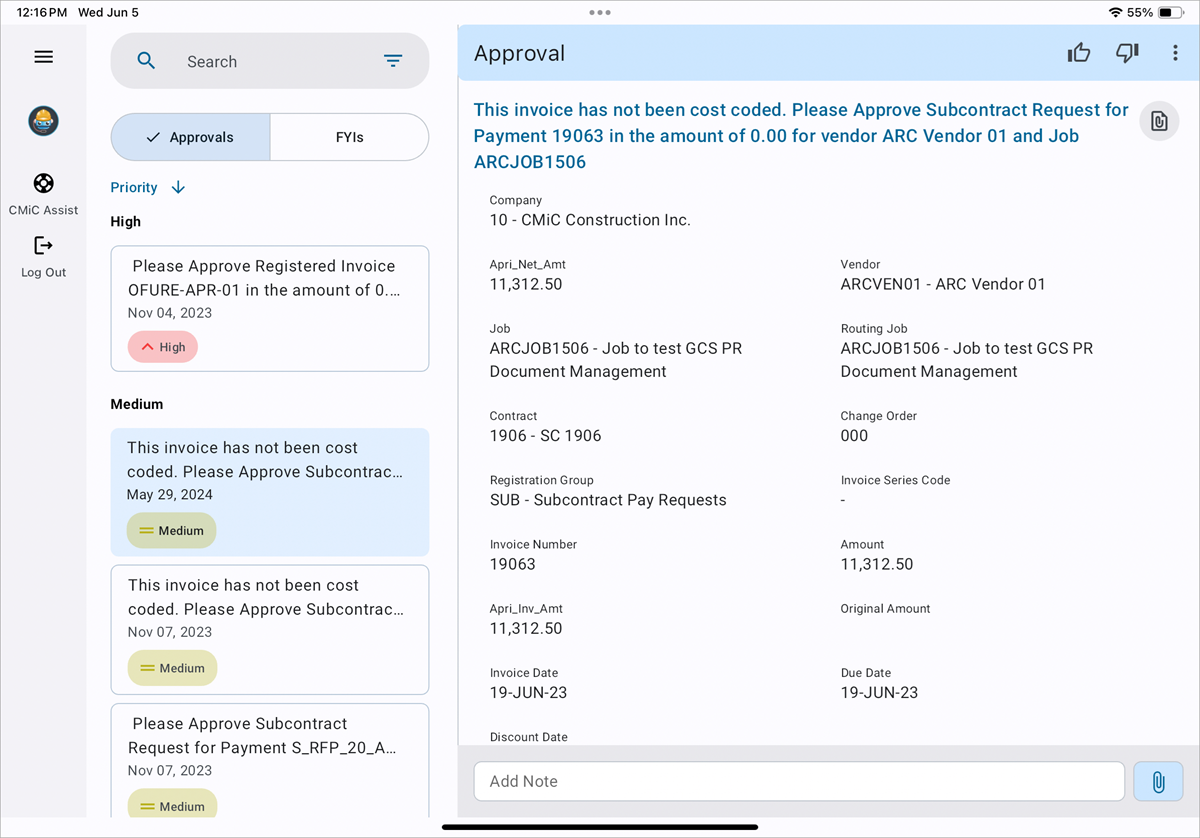The height and width of the screenshot is (838, 1200).
Task: Approve with the thumbs up icon
Action: (x=1079, y=53)
